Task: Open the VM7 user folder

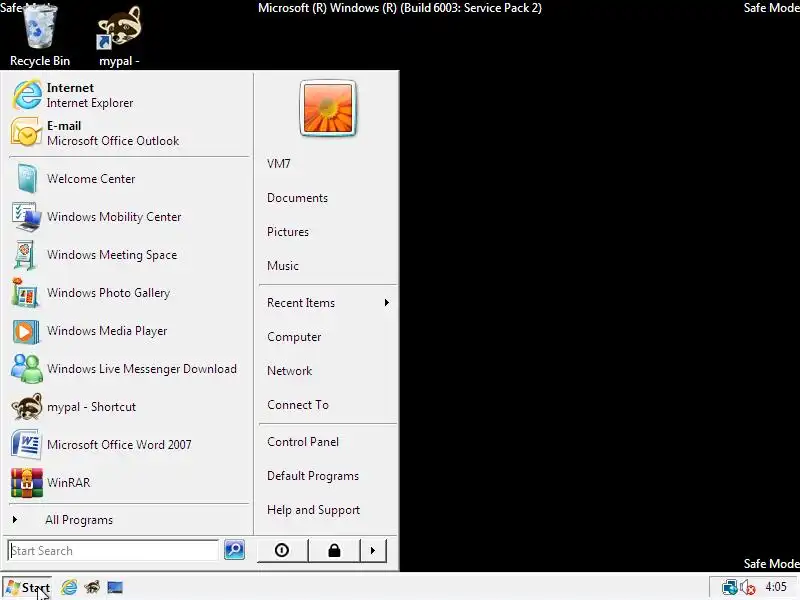Action: pos(279,164)
